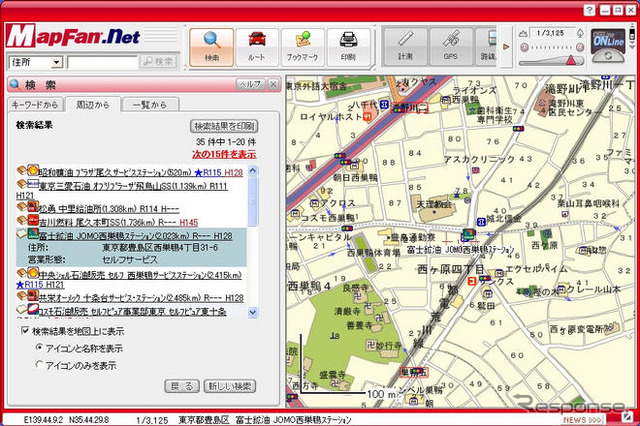Select the アイコンと名称を表示 radio button
The width and height of the screenshot is (640, 426).
(39, 348)
